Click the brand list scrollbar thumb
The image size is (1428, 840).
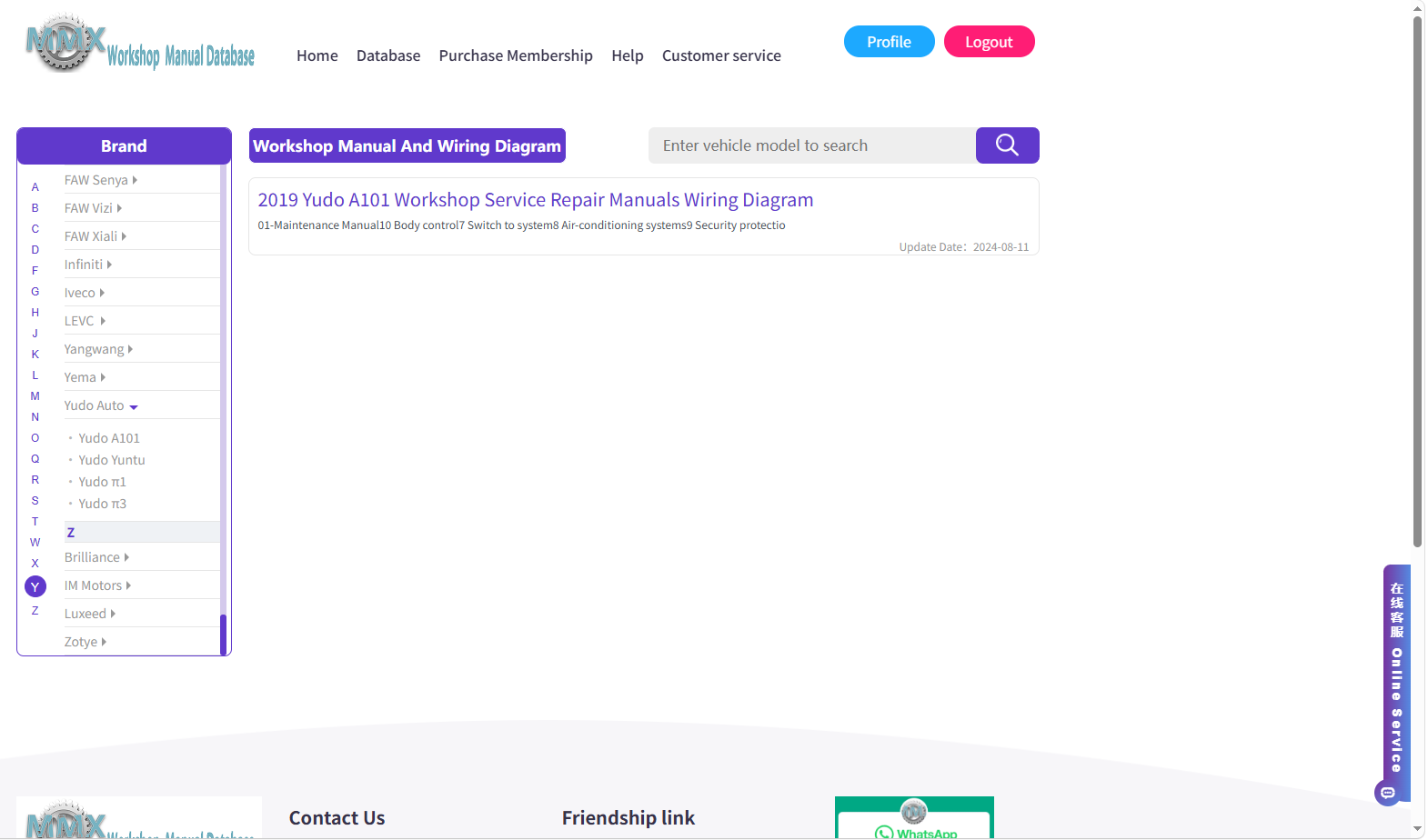point(223,635)
